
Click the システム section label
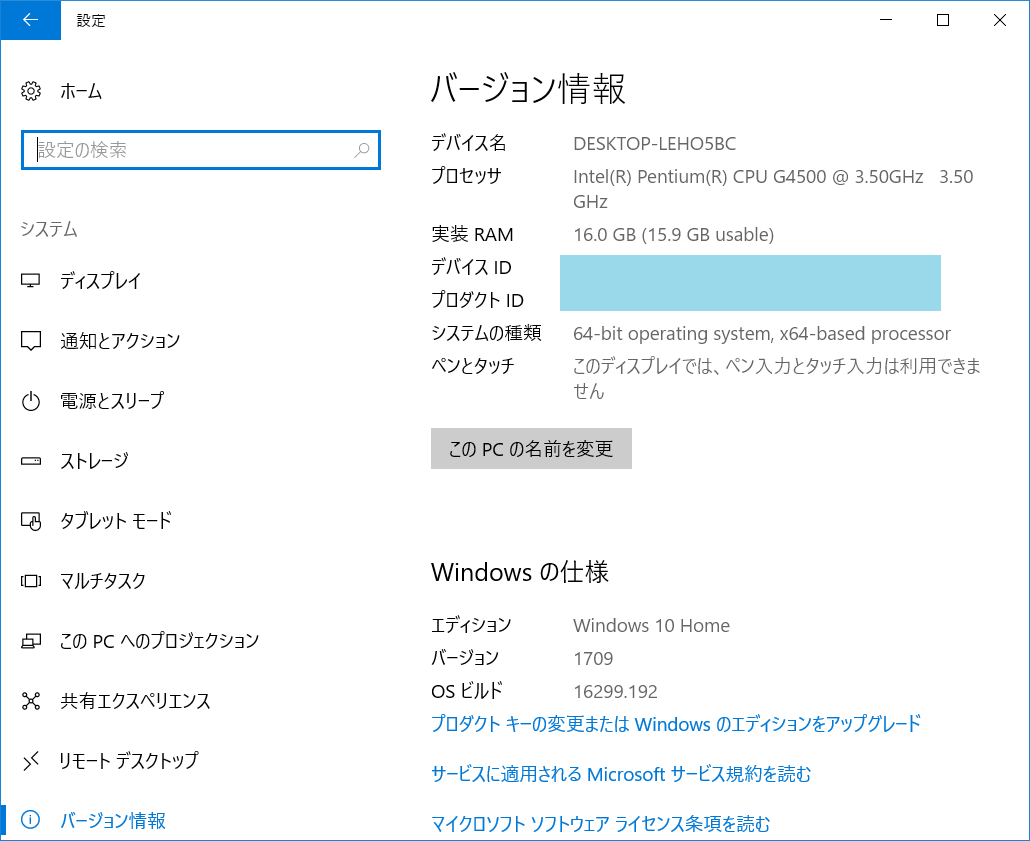click(x=49, y=229)
